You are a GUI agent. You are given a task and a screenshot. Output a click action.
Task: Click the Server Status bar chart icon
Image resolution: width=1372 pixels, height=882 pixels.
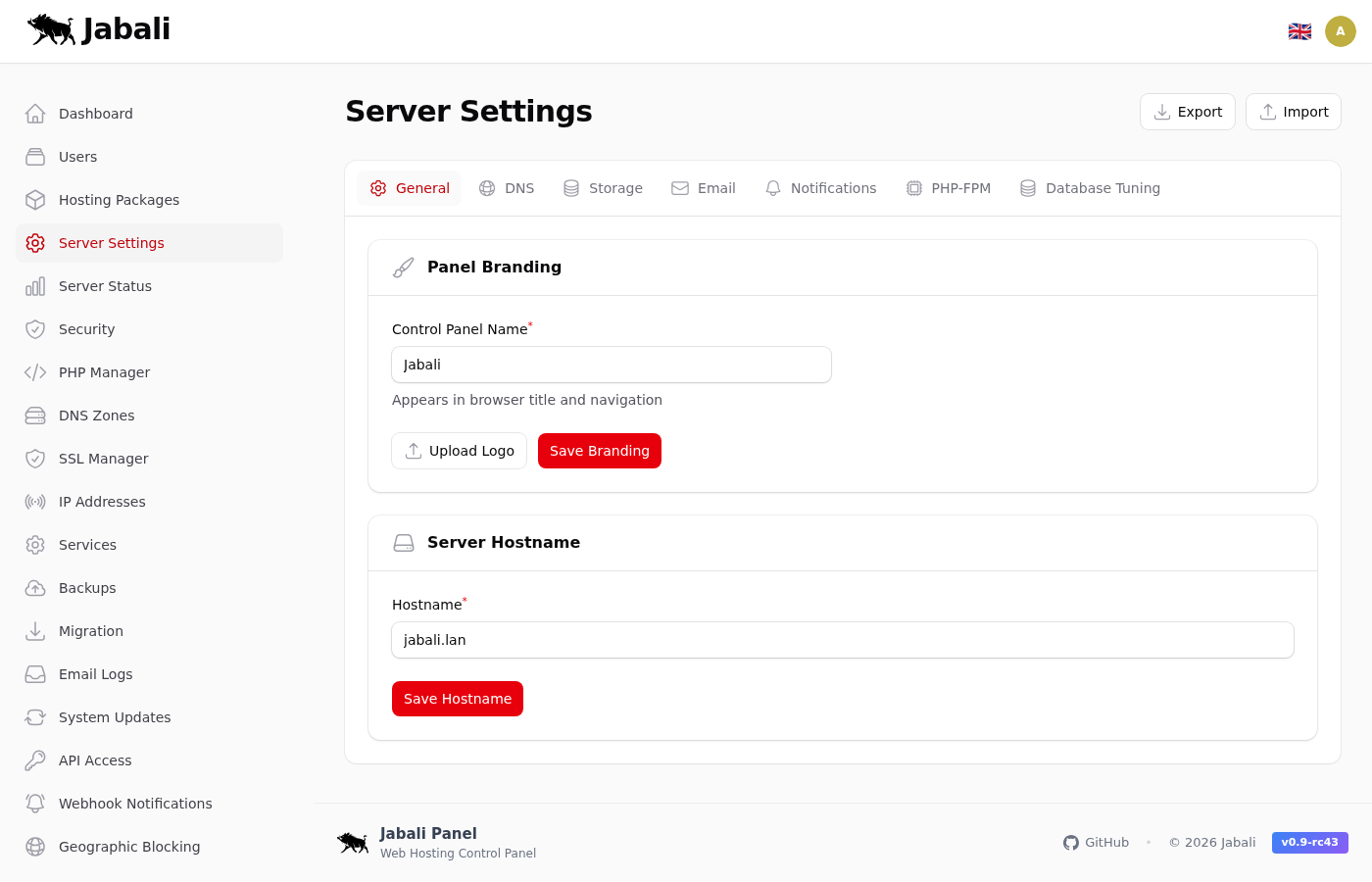pyautogui.click(x=35, y=286)
